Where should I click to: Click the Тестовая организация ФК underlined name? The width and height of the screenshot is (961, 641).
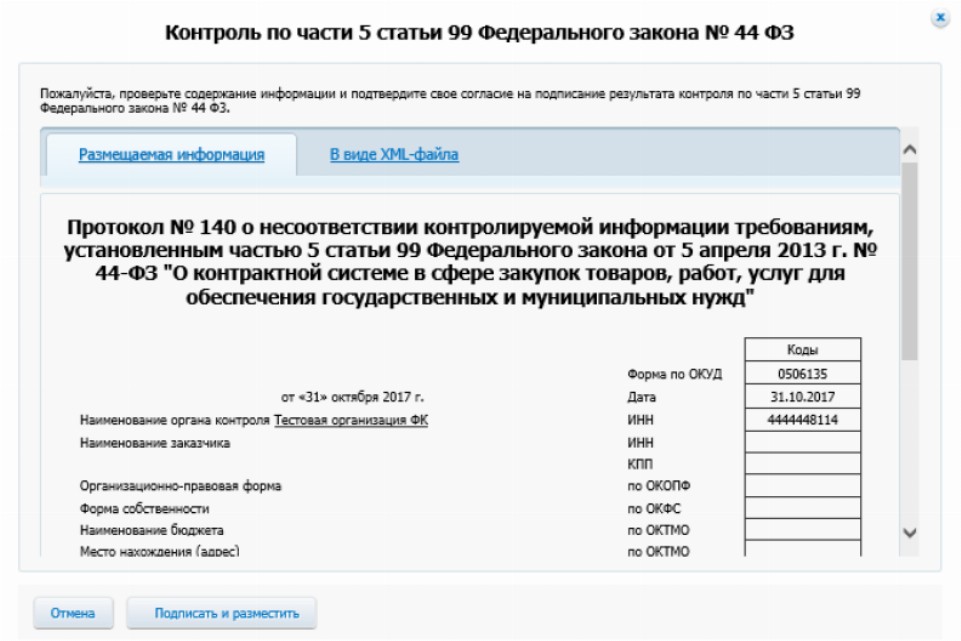point(351,420)
